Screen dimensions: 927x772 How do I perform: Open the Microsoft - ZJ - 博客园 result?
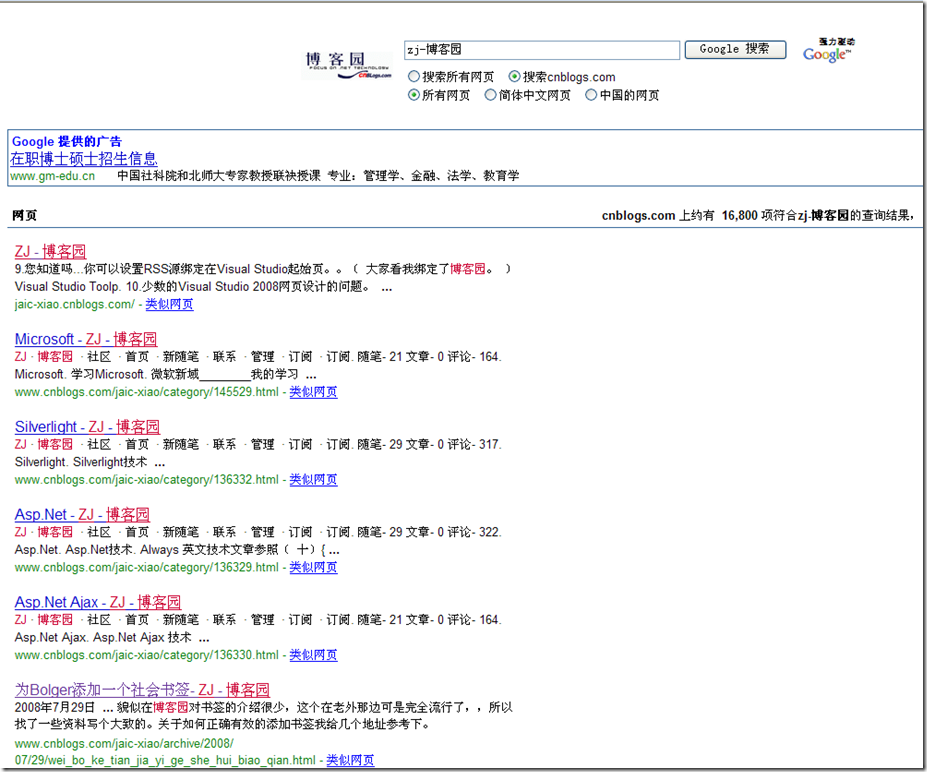tap(86, 339)
